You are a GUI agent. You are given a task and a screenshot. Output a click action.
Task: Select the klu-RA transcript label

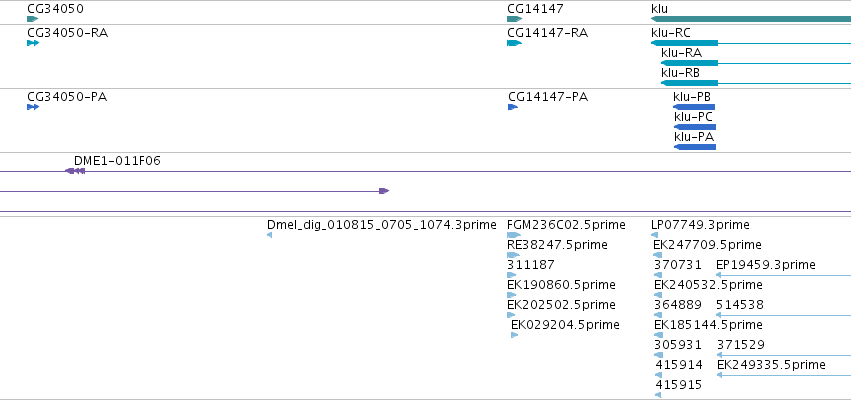point(681,53)
